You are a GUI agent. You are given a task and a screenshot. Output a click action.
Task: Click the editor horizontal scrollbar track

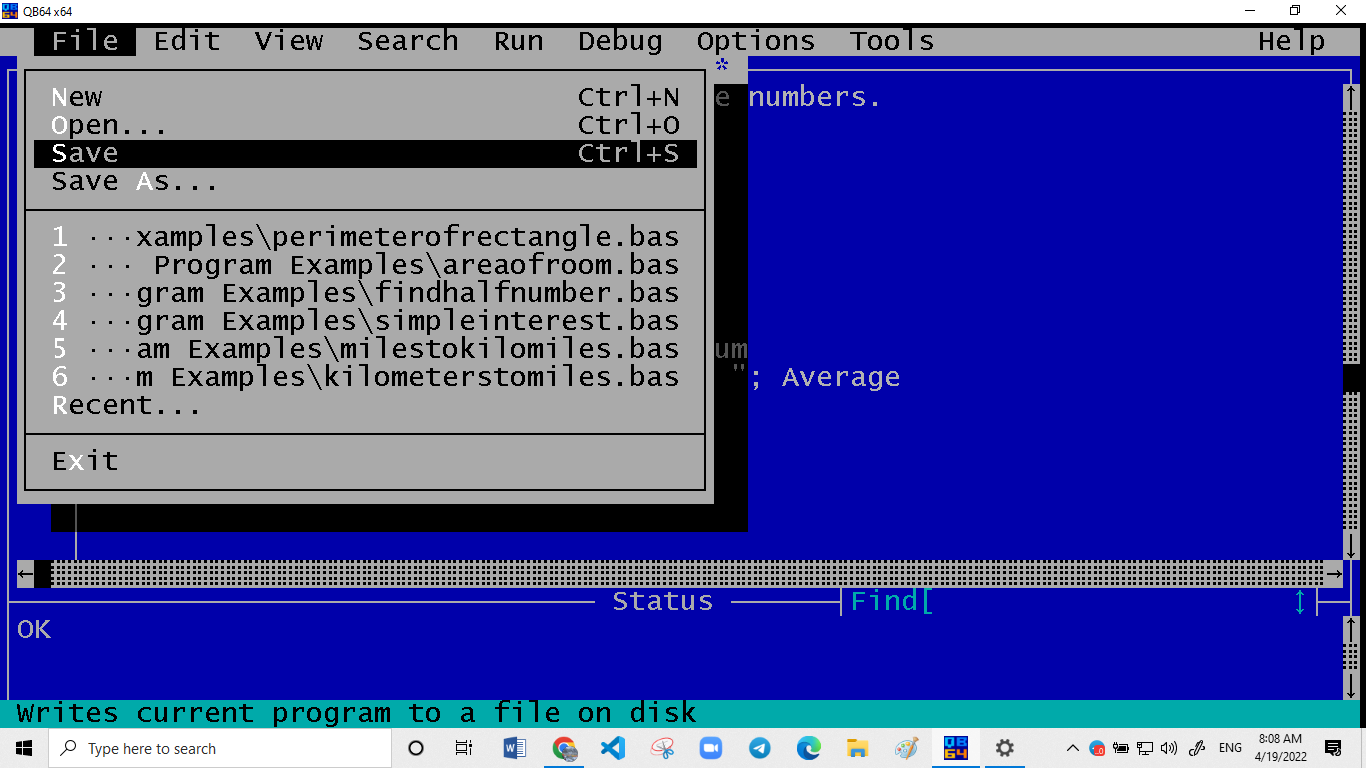[688, 573]
